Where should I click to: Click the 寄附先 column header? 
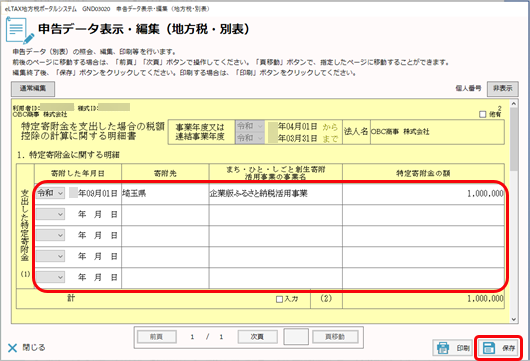tap(165, 173)
